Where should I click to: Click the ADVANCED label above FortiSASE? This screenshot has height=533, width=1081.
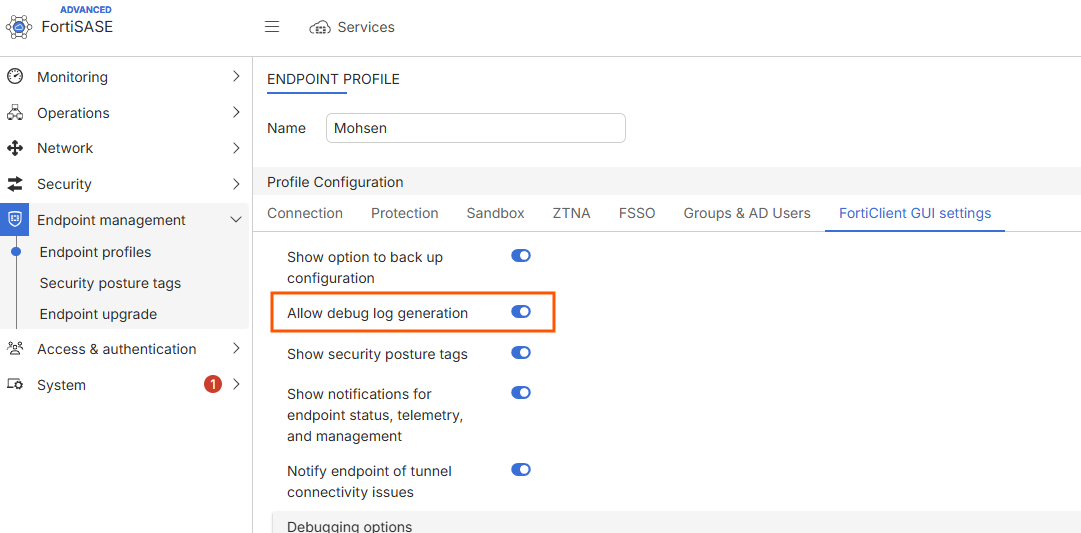(x=85, y=10)
